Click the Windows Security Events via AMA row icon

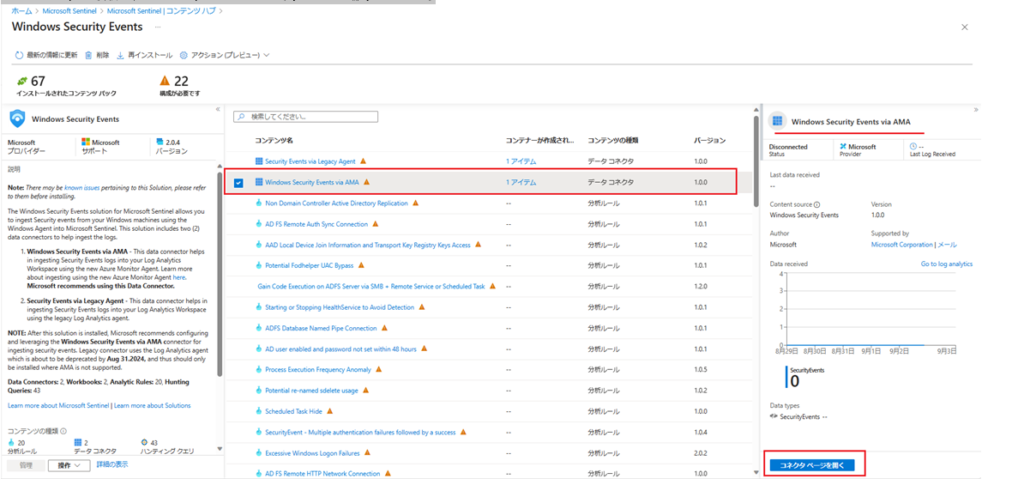[259, 182]
